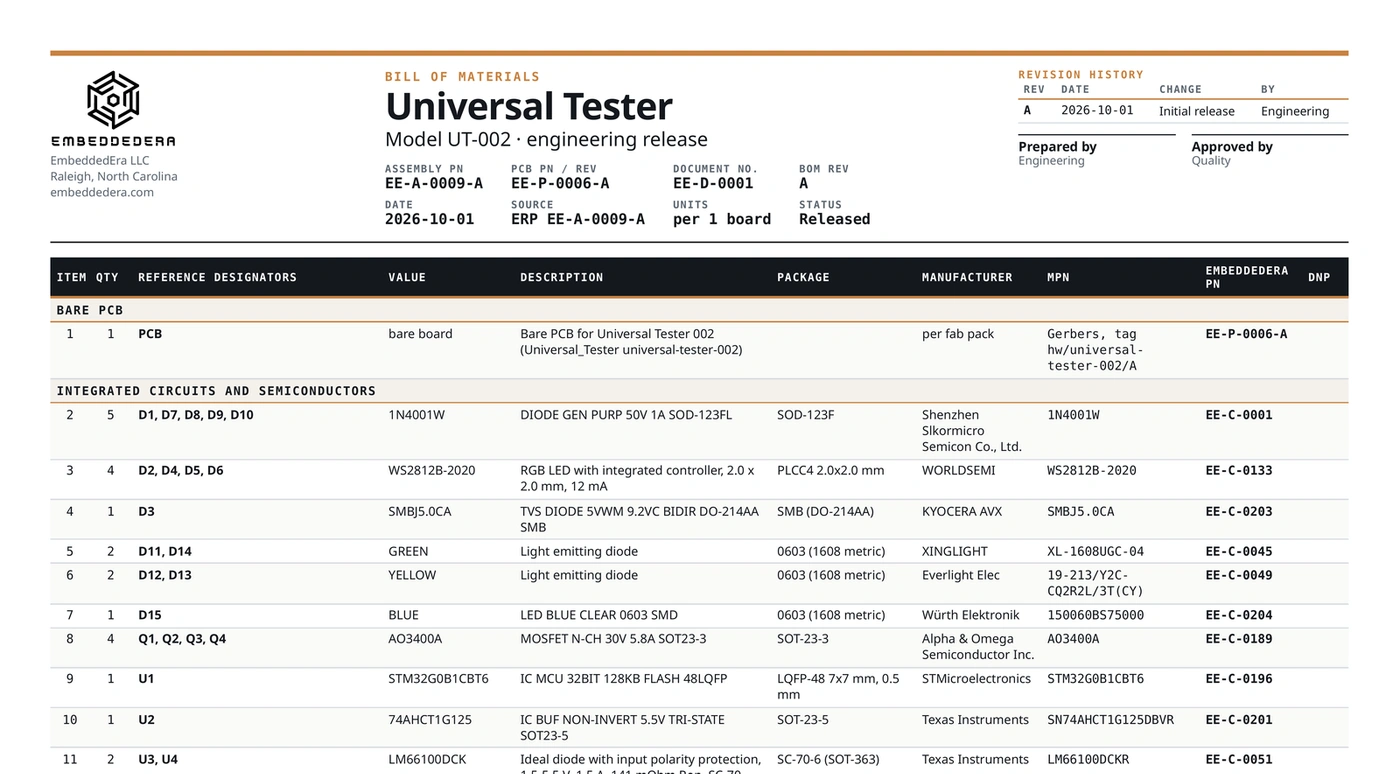Image resolution: width=1400 pixels, height=774 pixels.
Task: Click the MPN "SN74AHCT1G125DBVR"
Action: 1110,720
